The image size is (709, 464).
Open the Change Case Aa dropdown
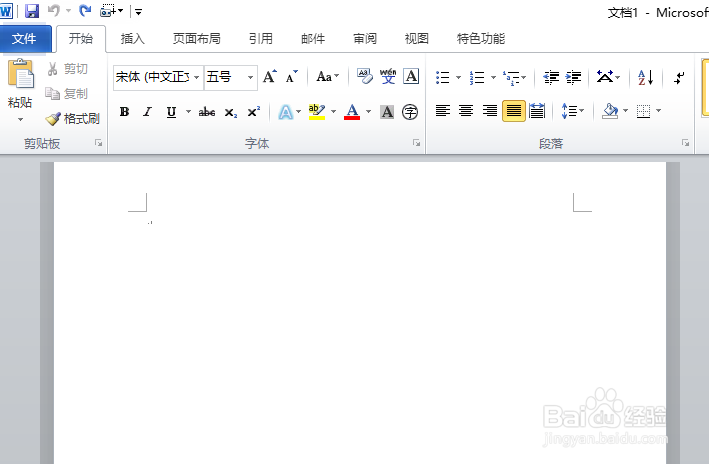[x=327, y=76]
